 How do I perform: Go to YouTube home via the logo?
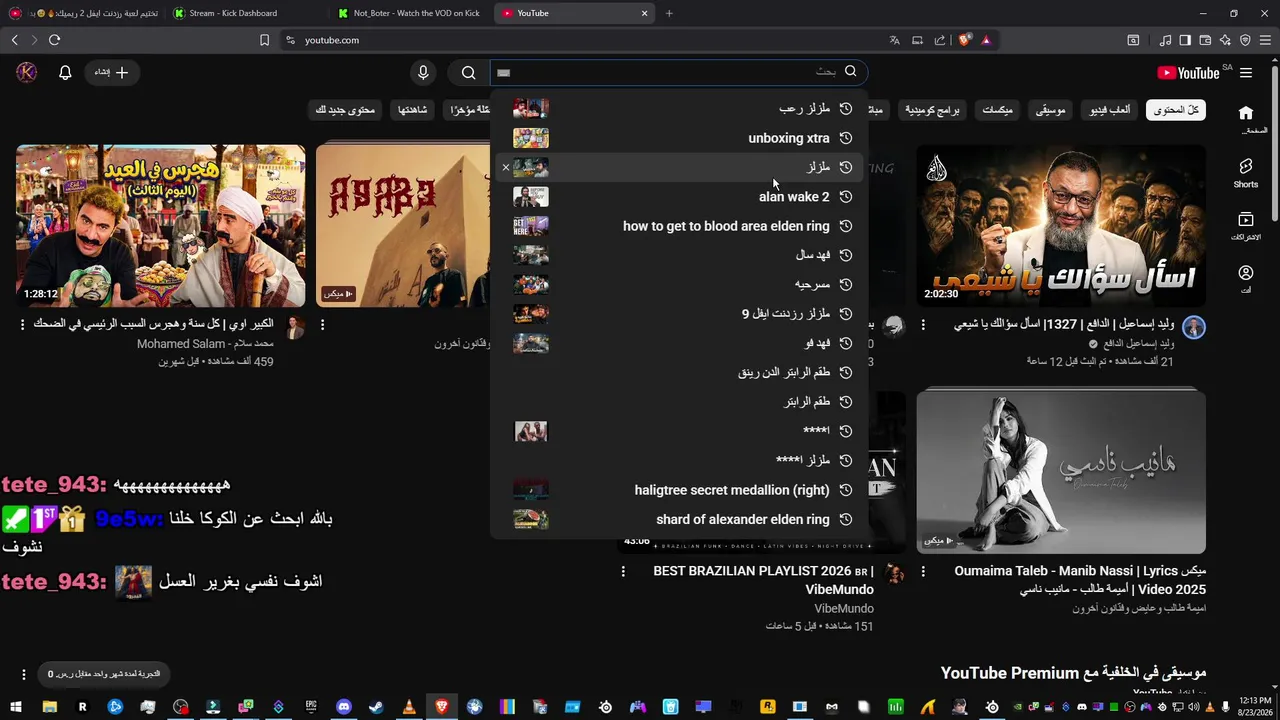pos(1188,73)
